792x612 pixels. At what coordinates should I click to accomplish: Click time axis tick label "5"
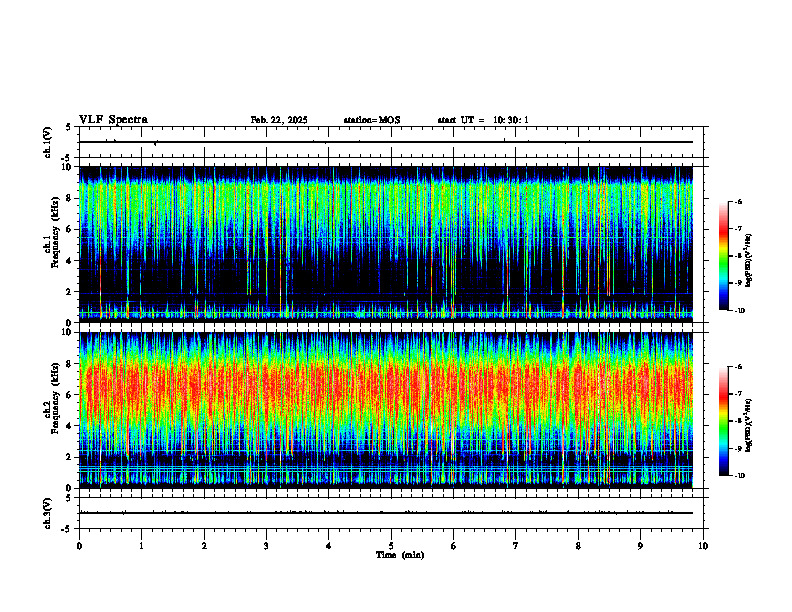391,546
